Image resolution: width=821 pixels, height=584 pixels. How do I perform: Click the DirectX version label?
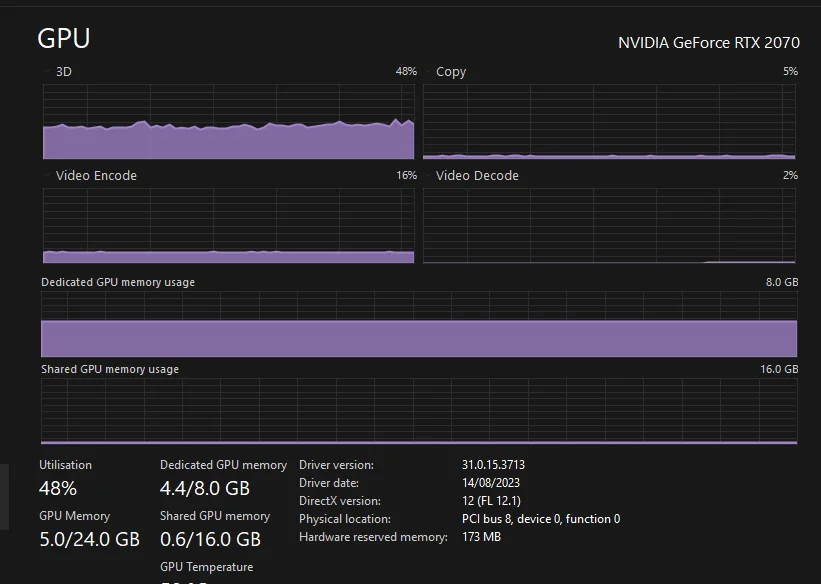[340, 501]
